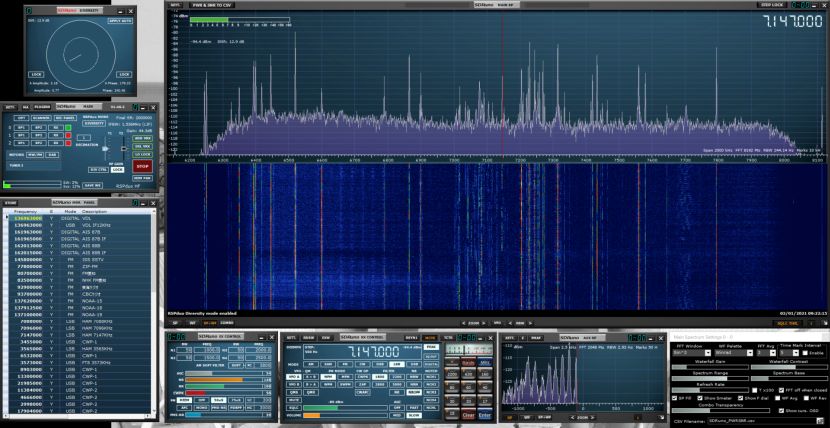Click the STORE button in Memory Panel

coord(11,203)
